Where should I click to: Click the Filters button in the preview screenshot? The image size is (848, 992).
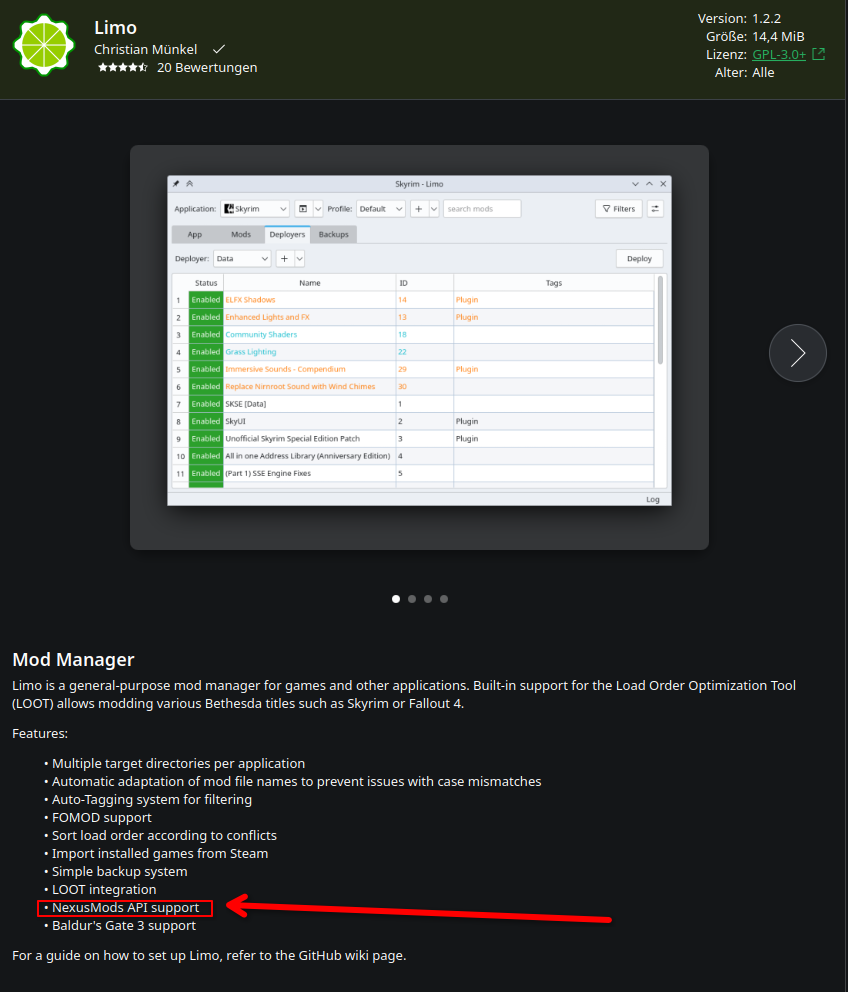(x=618, y=209)
